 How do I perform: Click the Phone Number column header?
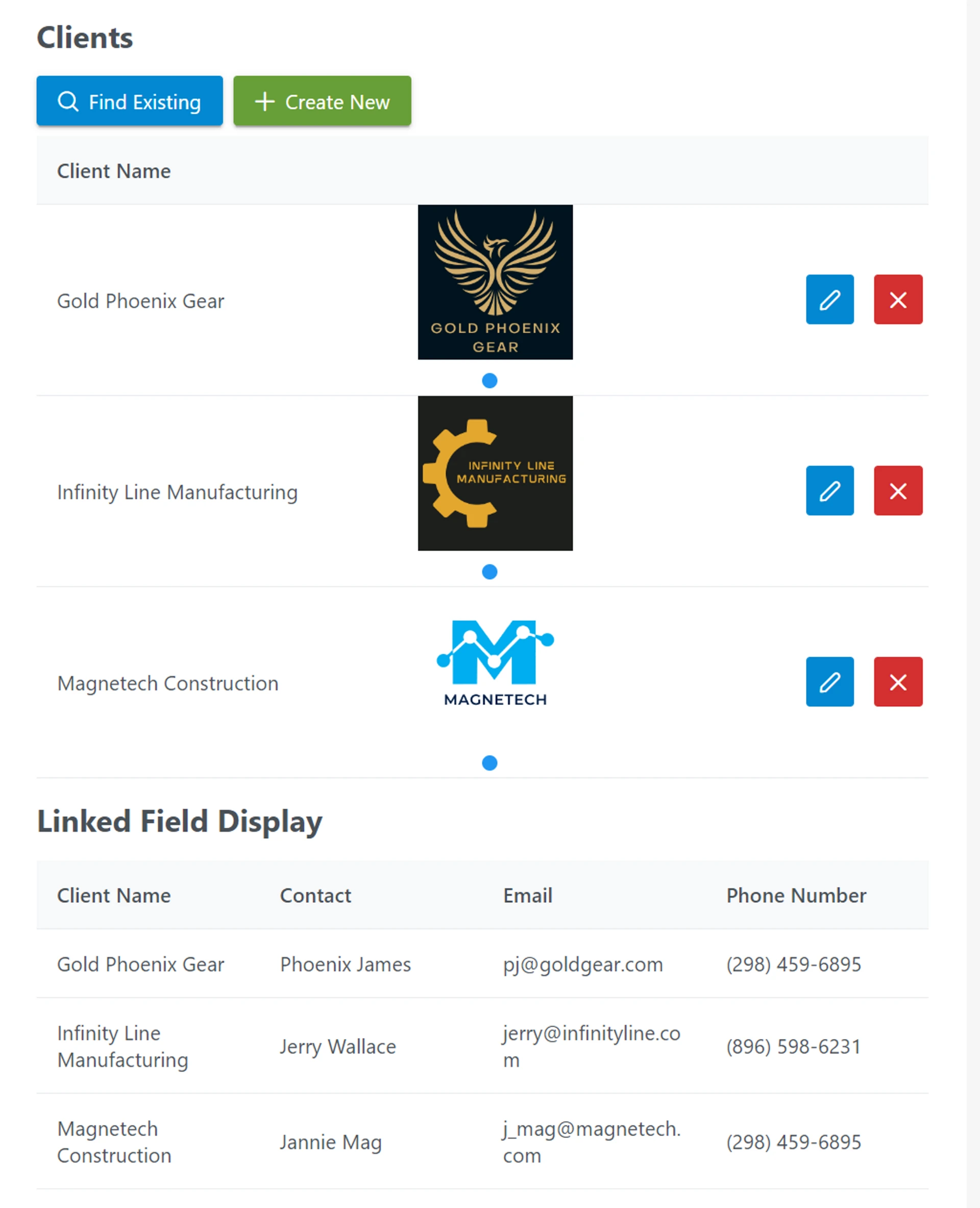(x=795, y=895)
